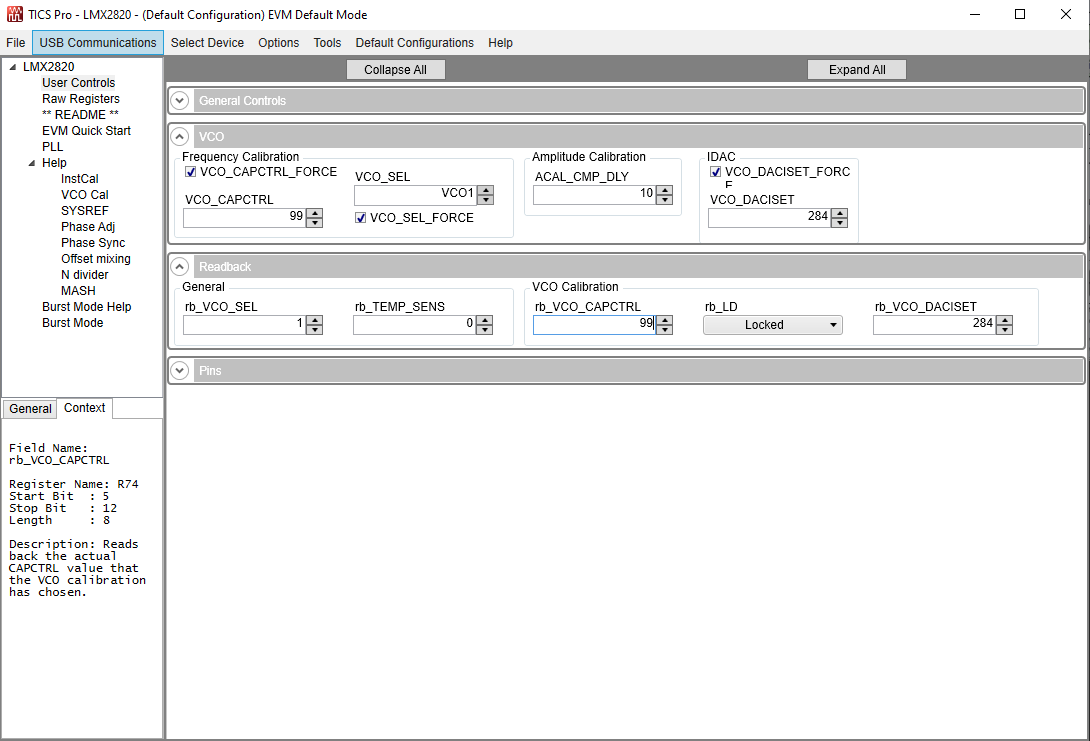Click the ACAL_CMP_DLY value field
The height and width of the screenshot is (741, 1090).
click(x=595, y=195)
